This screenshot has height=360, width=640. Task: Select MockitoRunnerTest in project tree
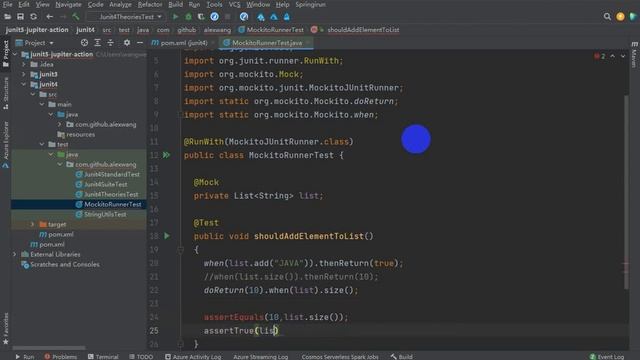coord(113,204)
